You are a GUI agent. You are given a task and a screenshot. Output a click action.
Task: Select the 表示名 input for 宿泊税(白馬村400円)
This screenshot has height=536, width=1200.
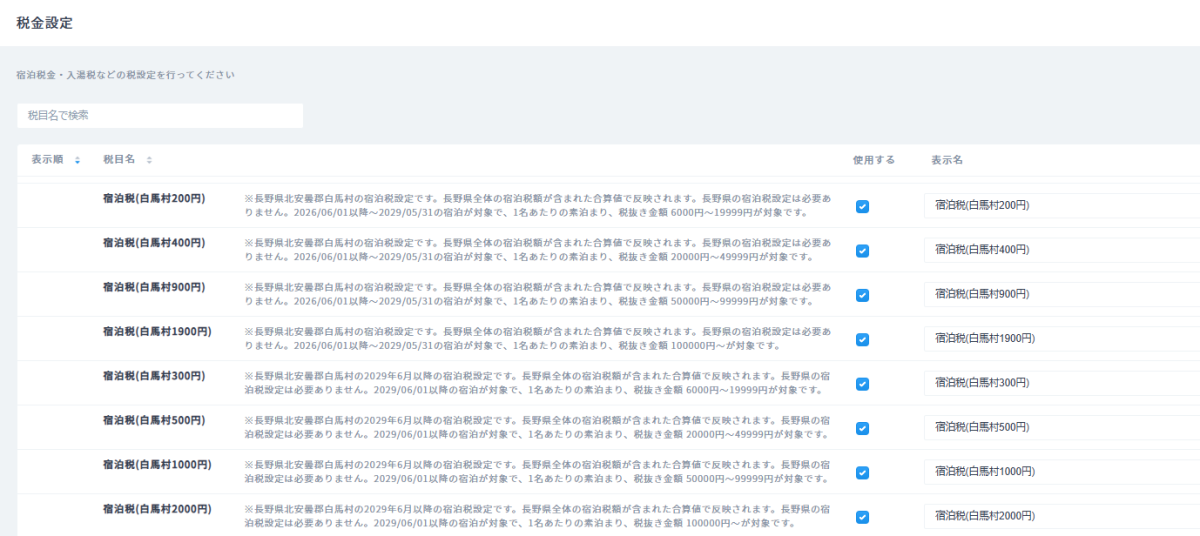tap(1060, 250)
